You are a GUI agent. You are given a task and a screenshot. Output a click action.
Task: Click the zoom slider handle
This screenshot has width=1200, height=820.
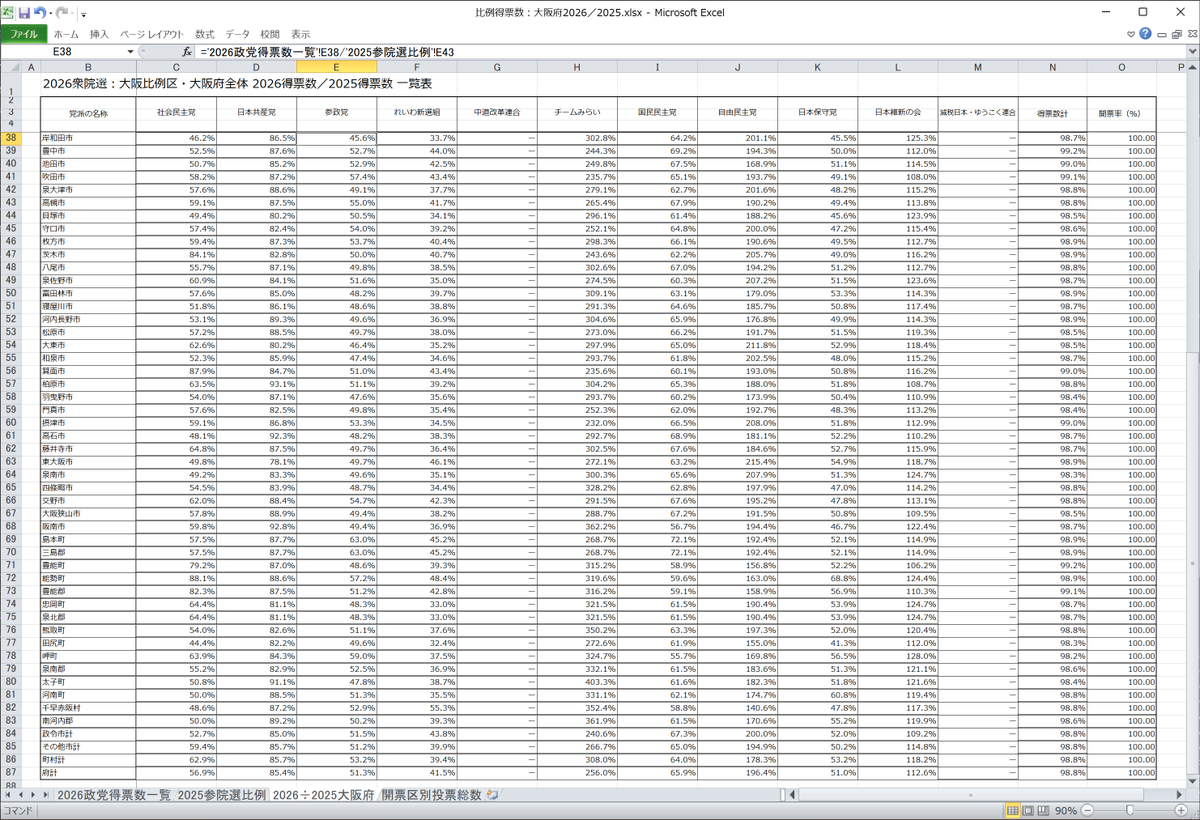pos(1128,810)
